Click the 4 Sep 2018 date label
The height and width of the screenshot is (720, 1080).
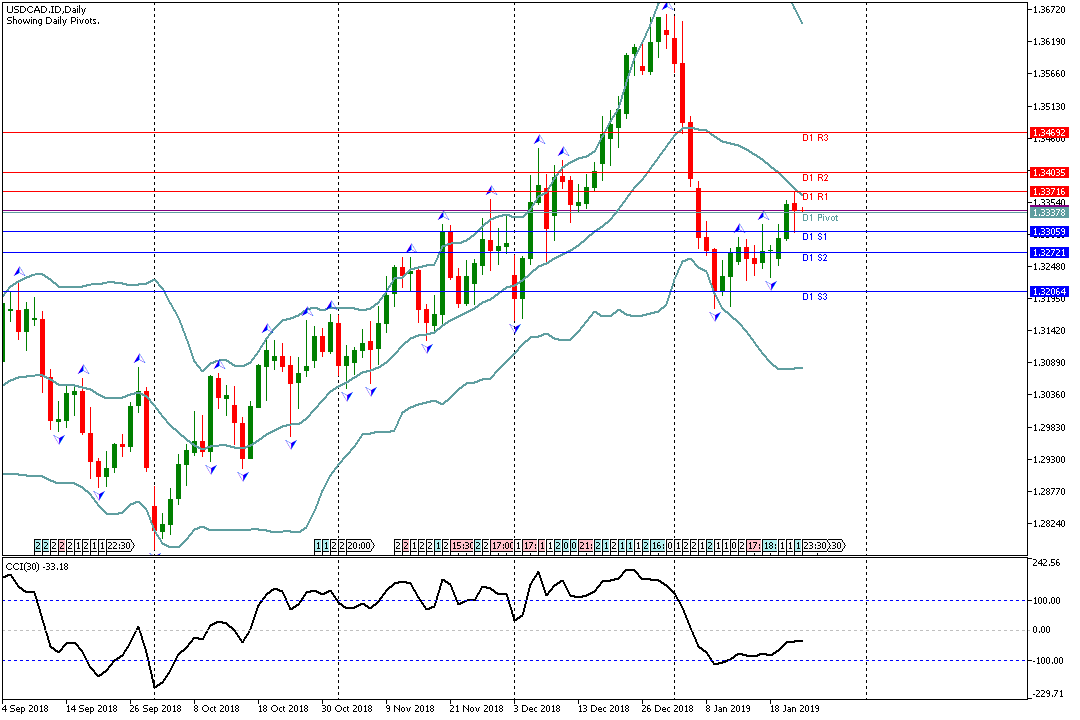pyautogui.click(x=25, y=709)
